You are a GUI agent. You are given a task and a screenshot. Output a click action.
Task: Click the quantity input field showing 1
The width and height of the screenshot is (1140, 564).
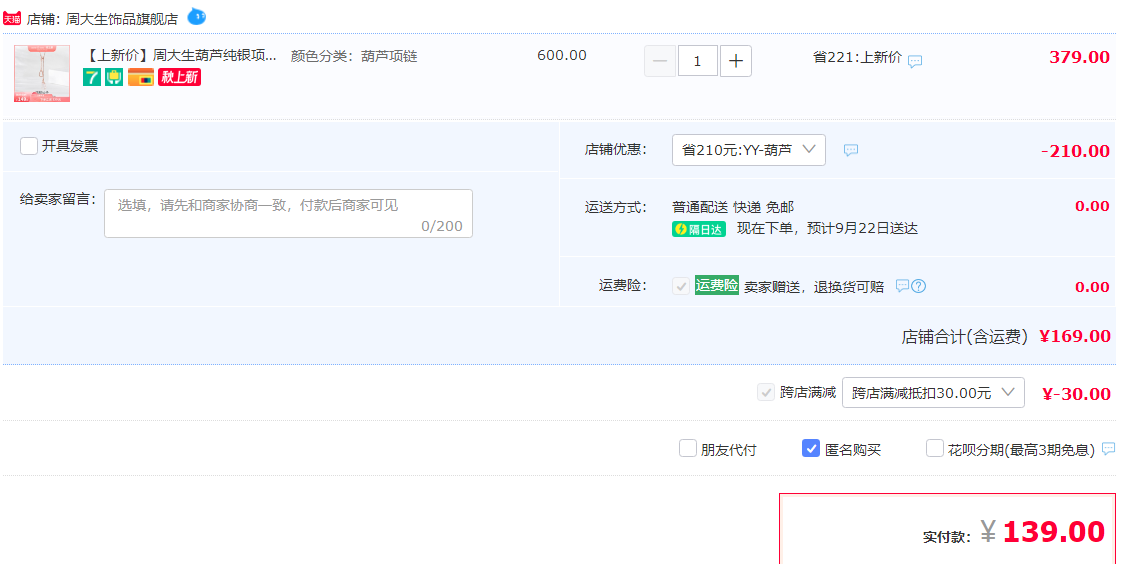(x=698, y=61)
